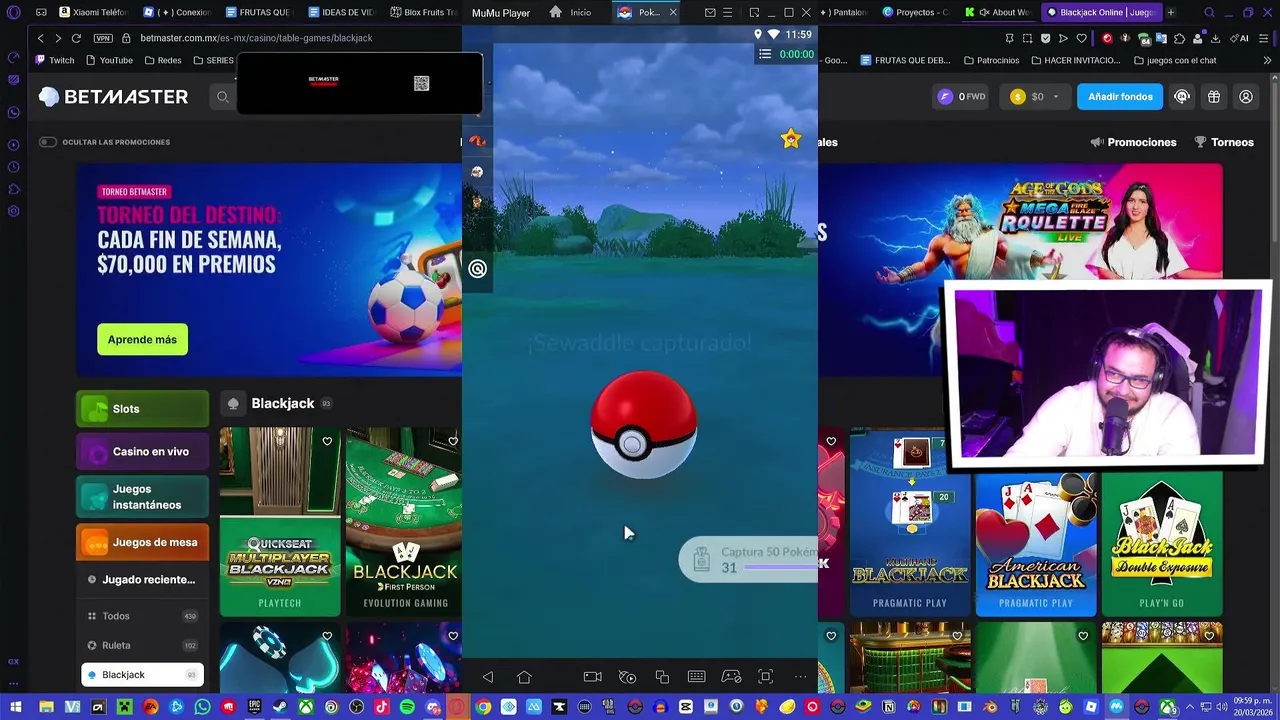Open the Betmaster support chat icon
Viewport: 1280px width, 720px height.
[1182, 97]
